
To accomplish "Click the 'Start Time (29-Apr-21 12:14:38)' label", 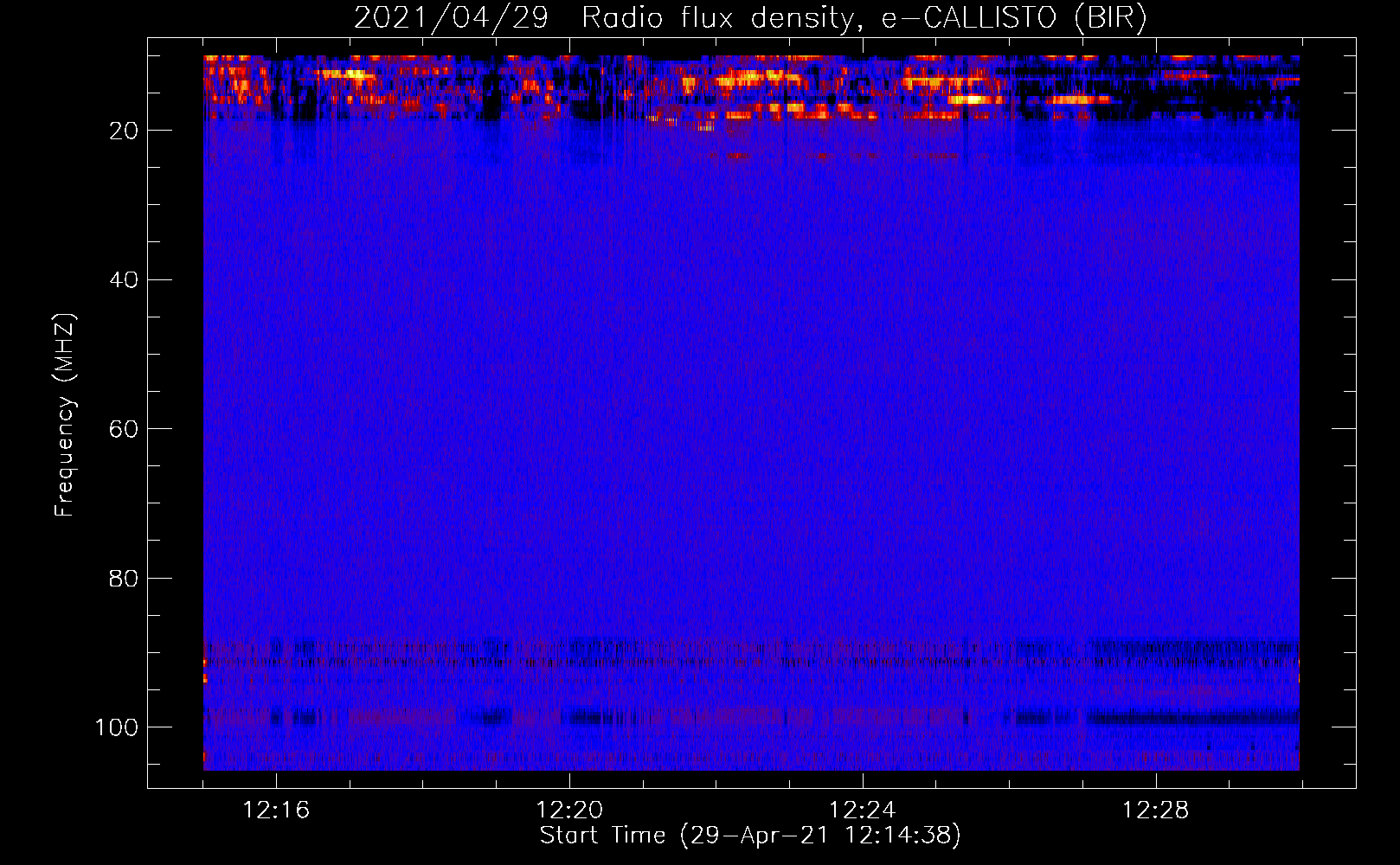I will click(750, 836).
